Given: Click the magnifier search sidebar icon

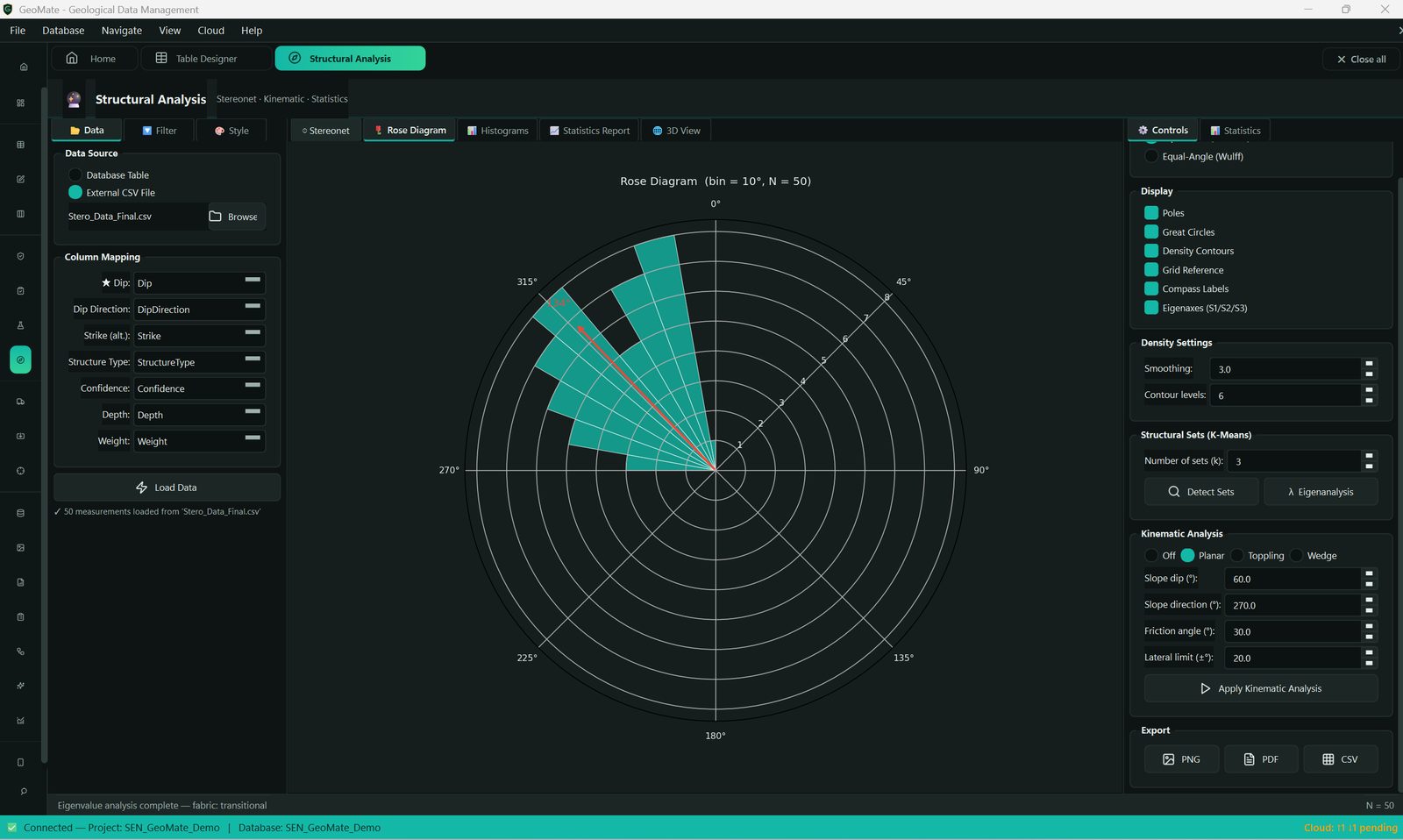Looking at the screenshot, I should point(24,791).
